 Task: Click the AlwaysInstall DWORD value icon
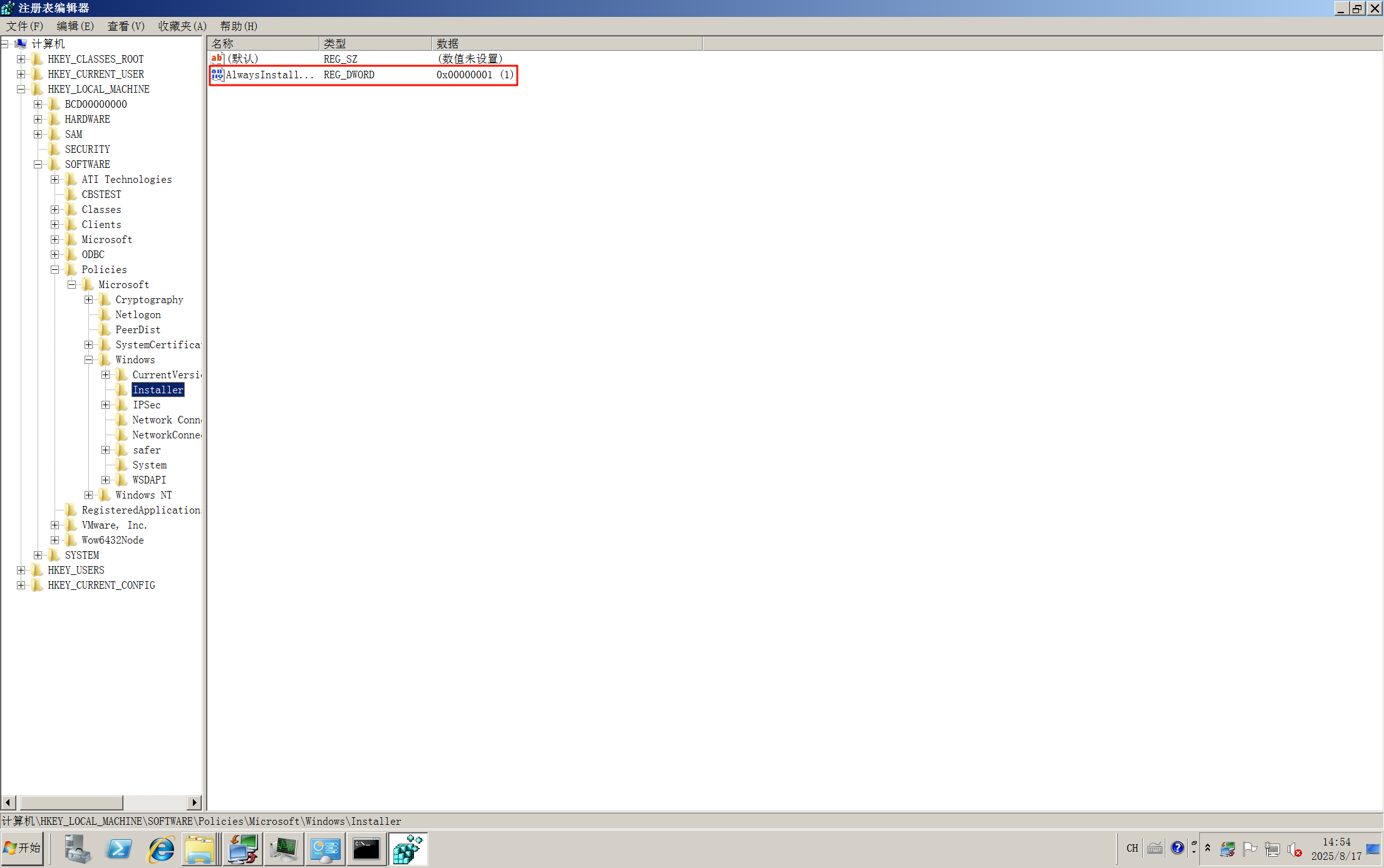point(217,75)
